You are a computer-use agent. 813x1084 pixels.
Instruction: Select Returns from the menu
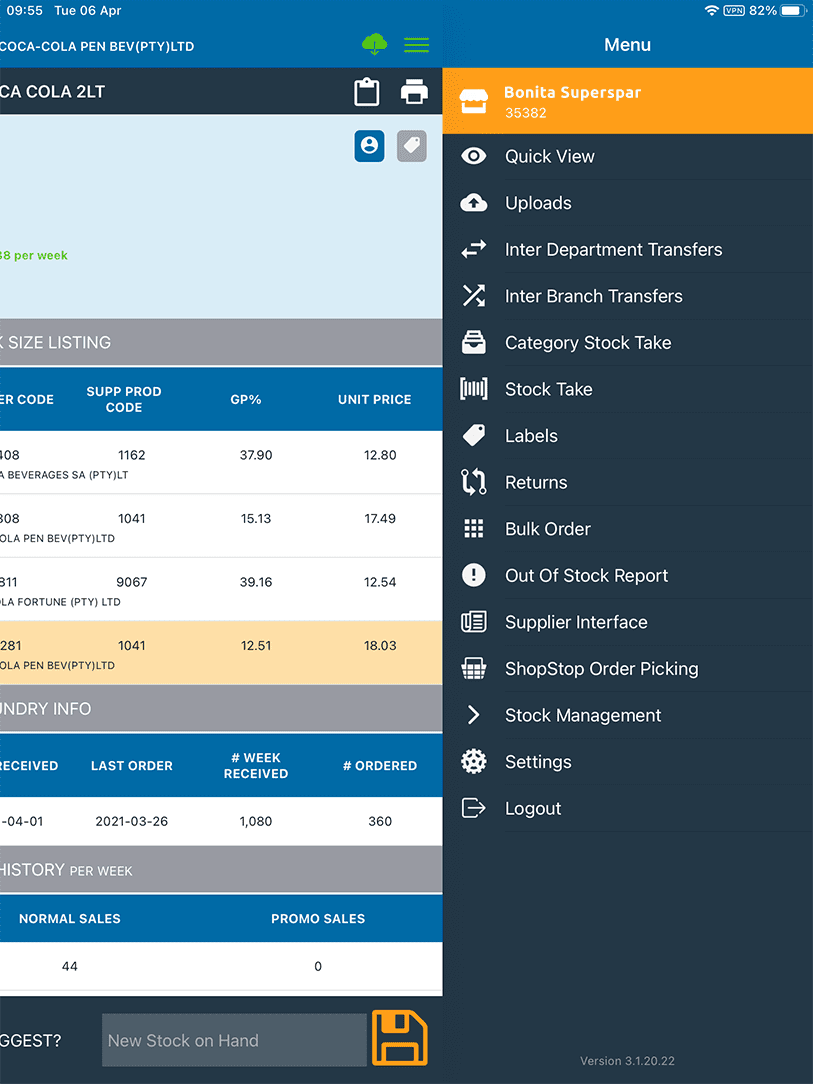[x=627, y=482]
